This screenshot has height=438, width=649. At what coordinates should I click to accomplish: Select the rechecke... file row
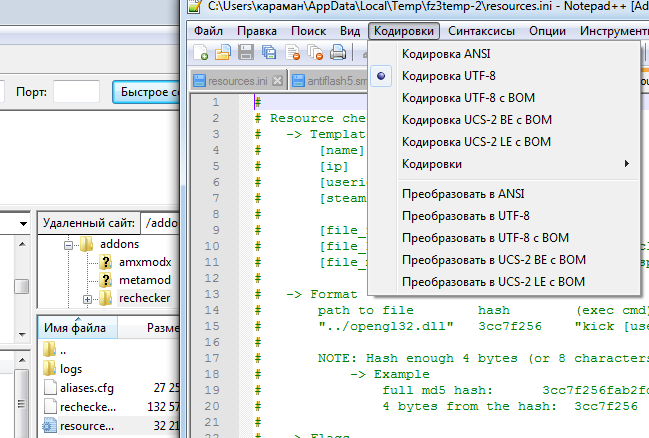110,407
